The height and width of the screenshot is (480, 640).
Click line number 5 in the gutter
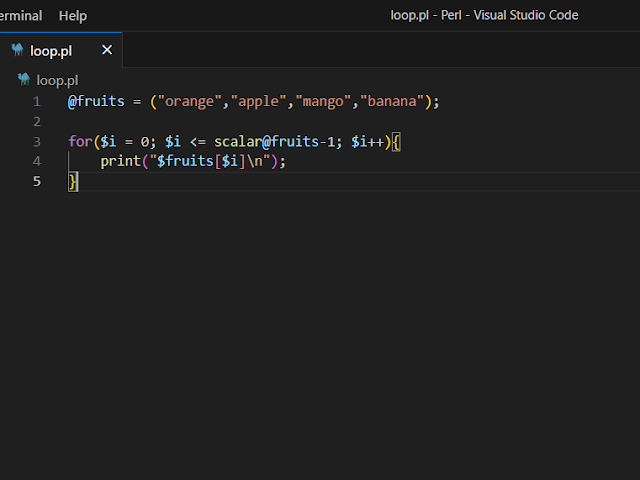pos(37,181)
